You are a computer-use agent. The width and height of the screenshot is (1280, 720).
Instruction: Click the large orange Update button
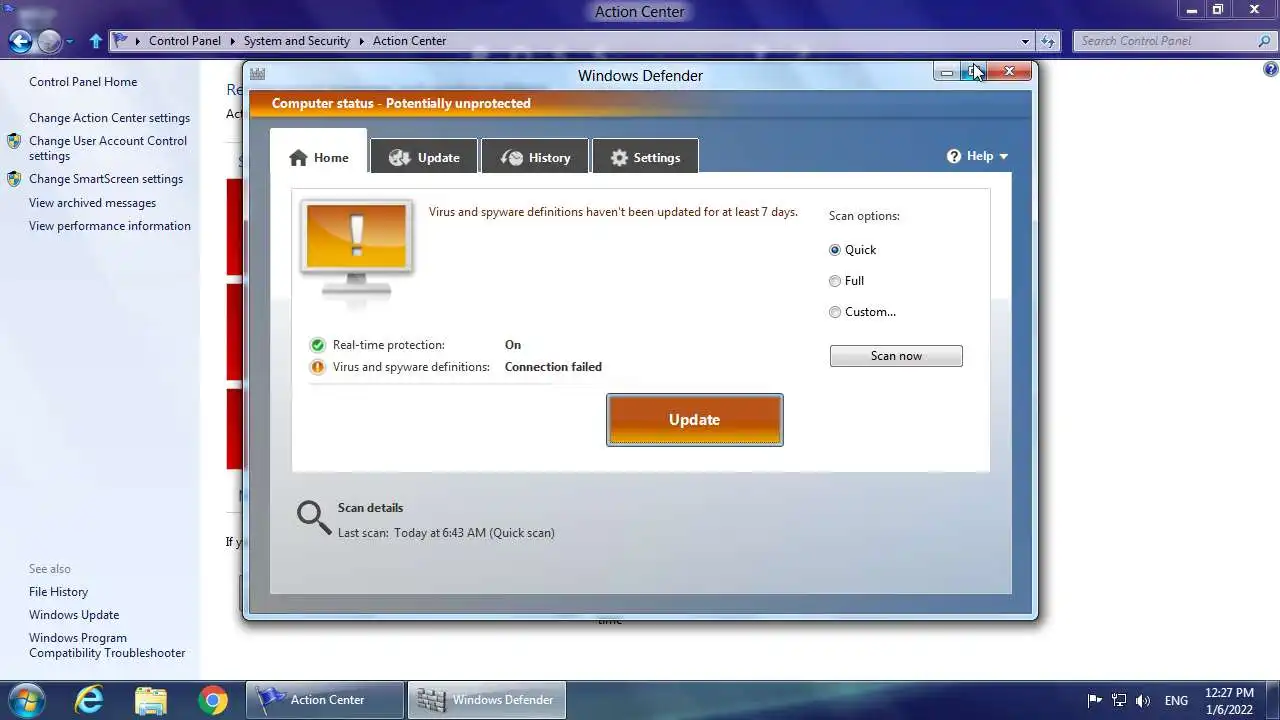click(695, 420)
